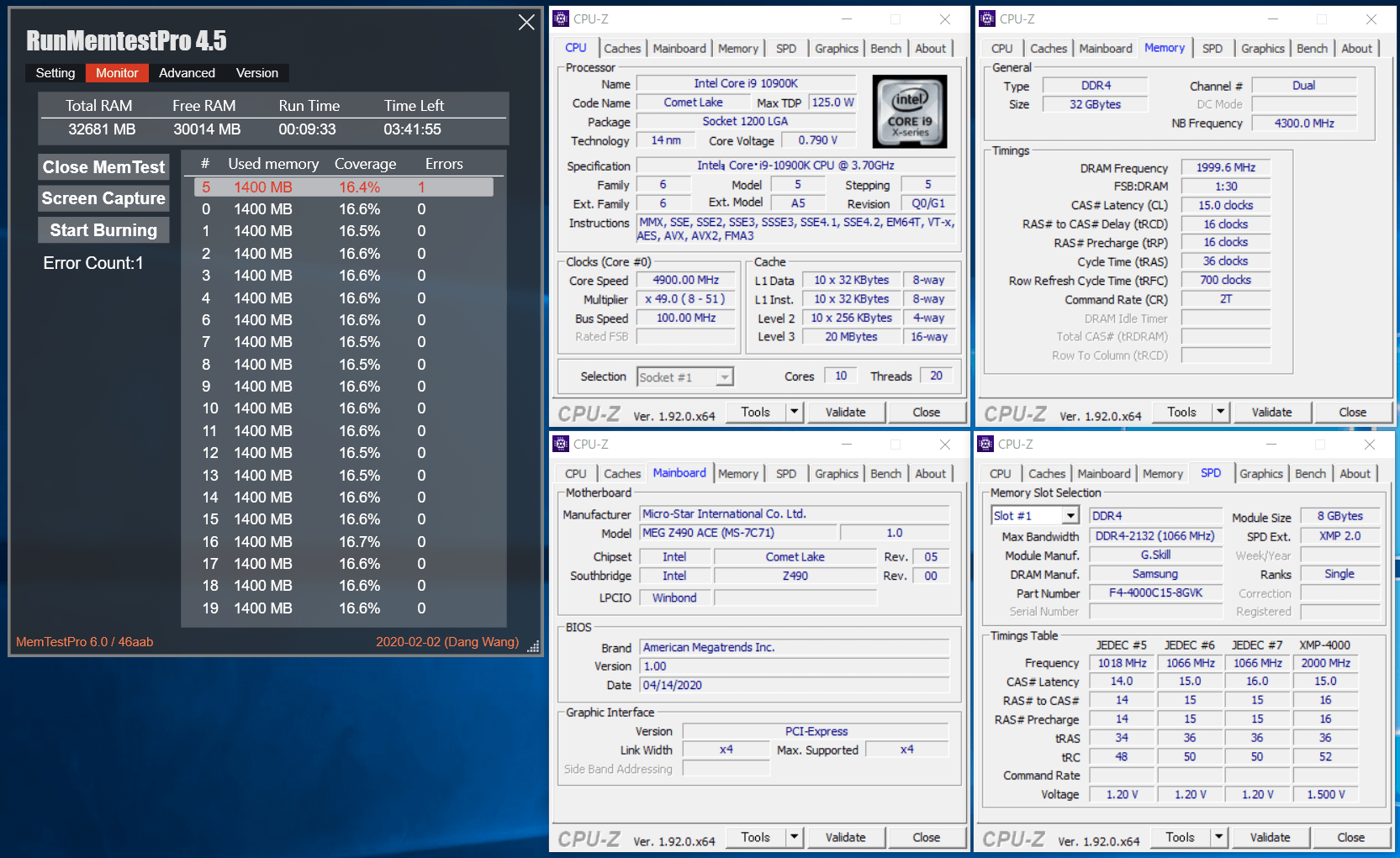Image resolution: width=1400 pixels, height=858 pixels.
Task: Click the MemTestPro 6.0 / 46aab footer text
Action: (84, 642)
